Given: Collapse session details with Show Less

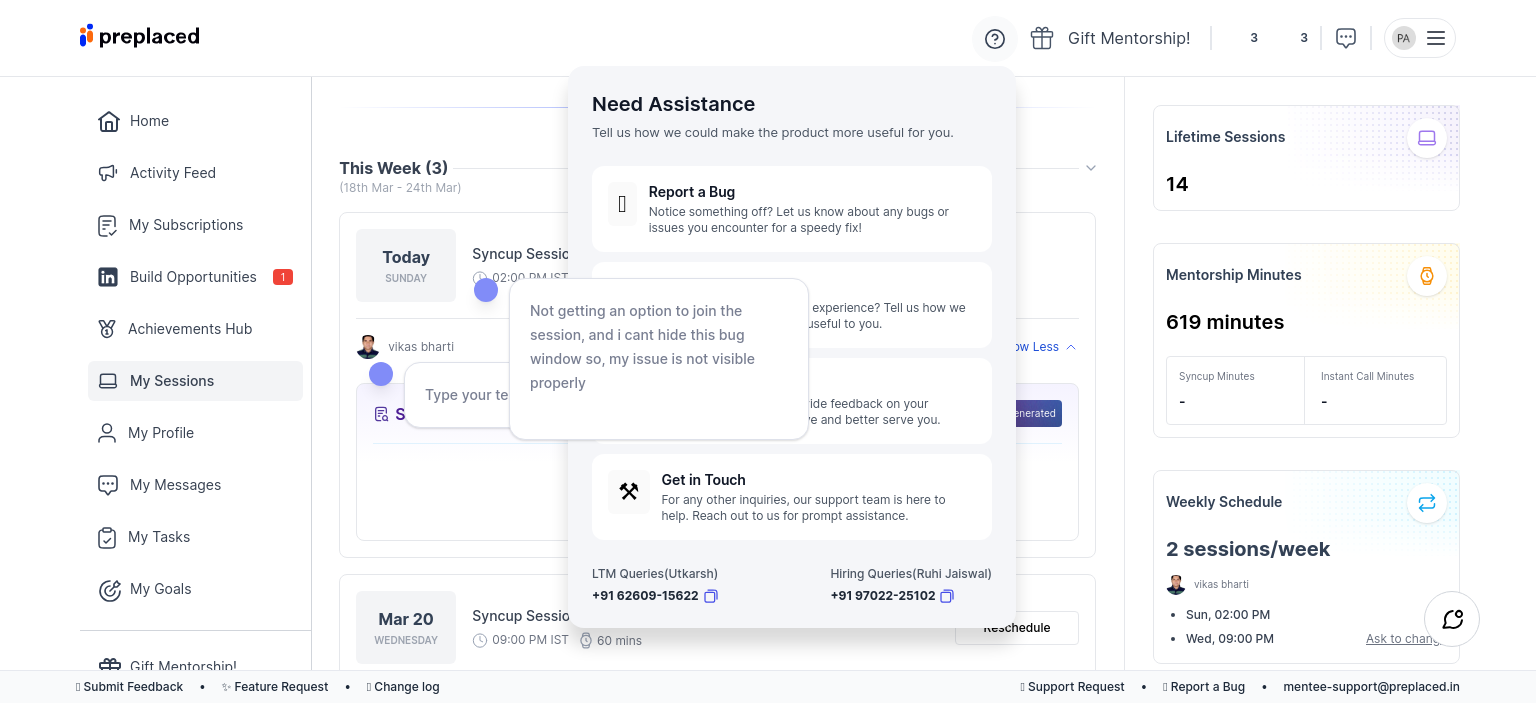Looking at the screenshot, I should 1040,347.
